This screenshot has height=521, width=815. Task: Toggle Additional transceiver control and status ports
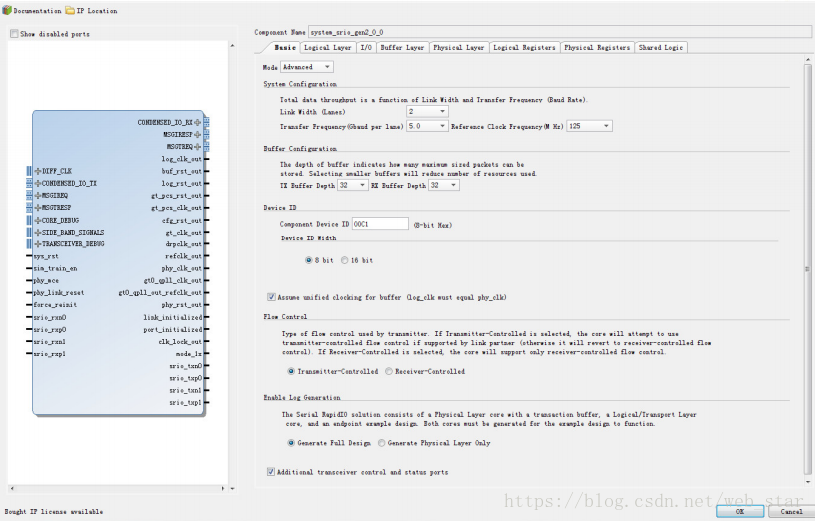coord(271,472)
